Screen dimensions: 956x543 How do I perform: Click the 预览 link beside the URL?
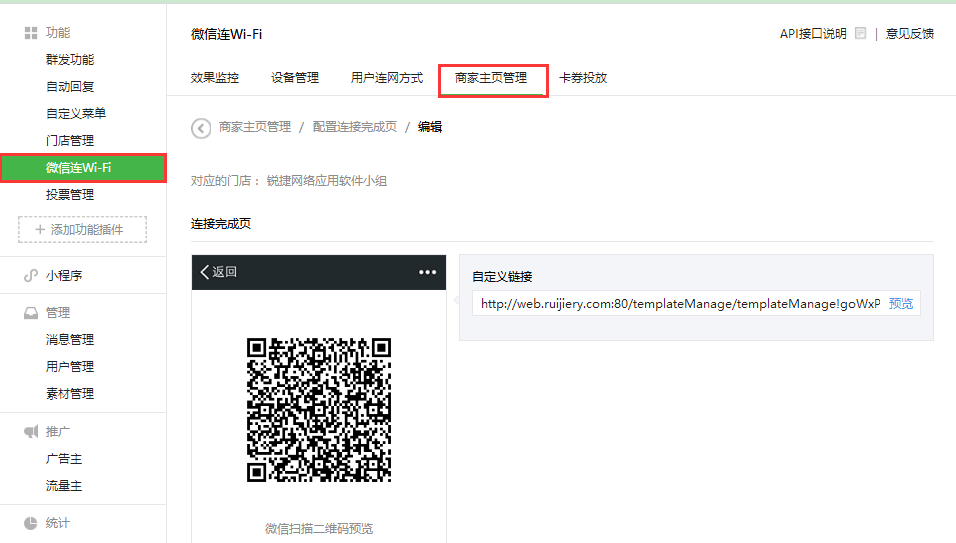tap(901, 304)
